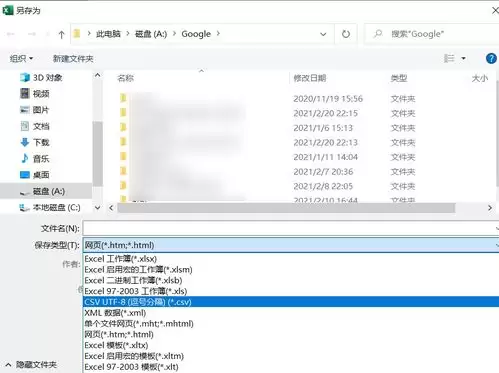The width and height of the screenshot is (499, 373).
Task: Refresh the Google folder listing
Action: pos(346,34)
